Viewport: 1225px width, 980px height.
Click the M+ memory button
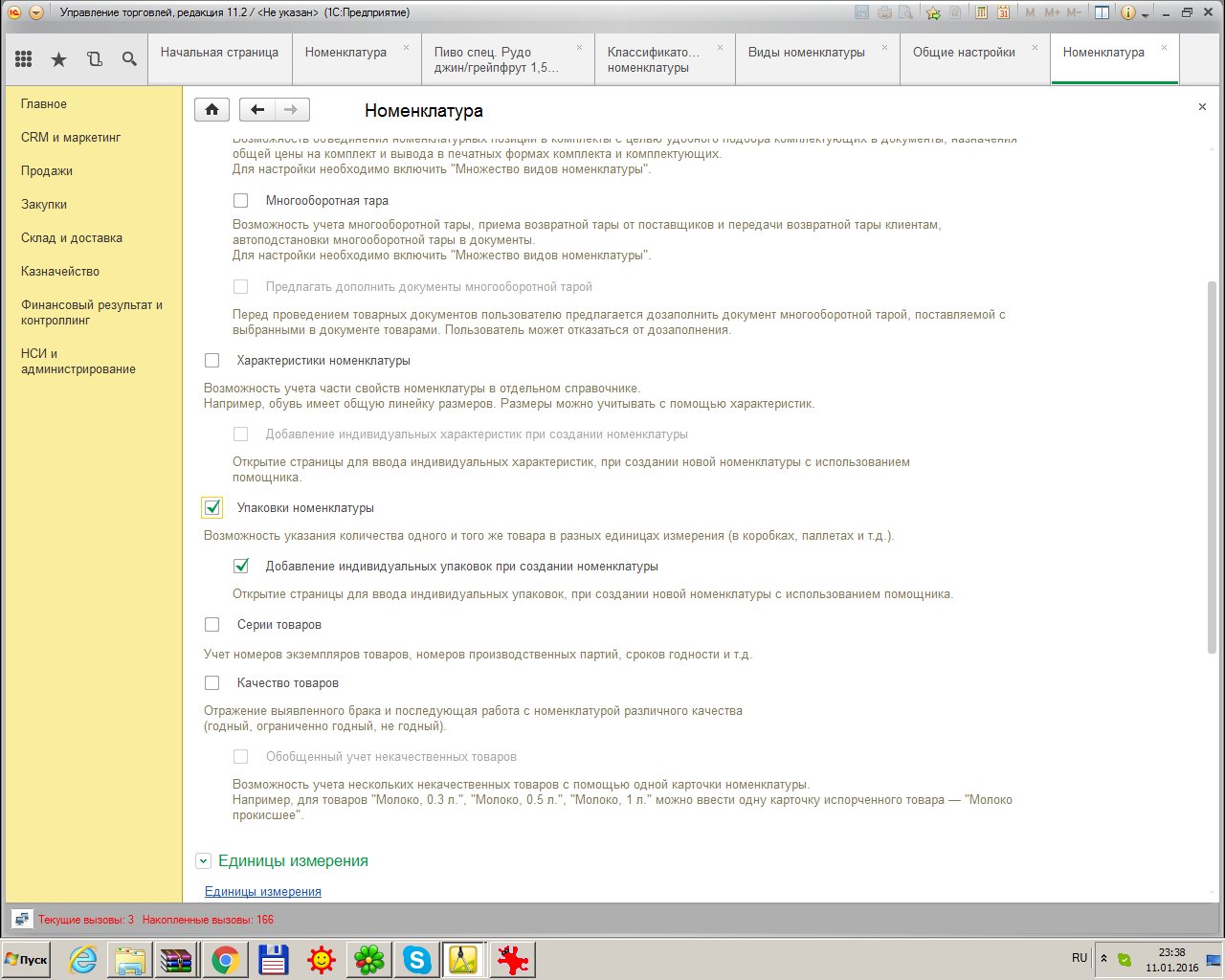[x=1052, y=12]
